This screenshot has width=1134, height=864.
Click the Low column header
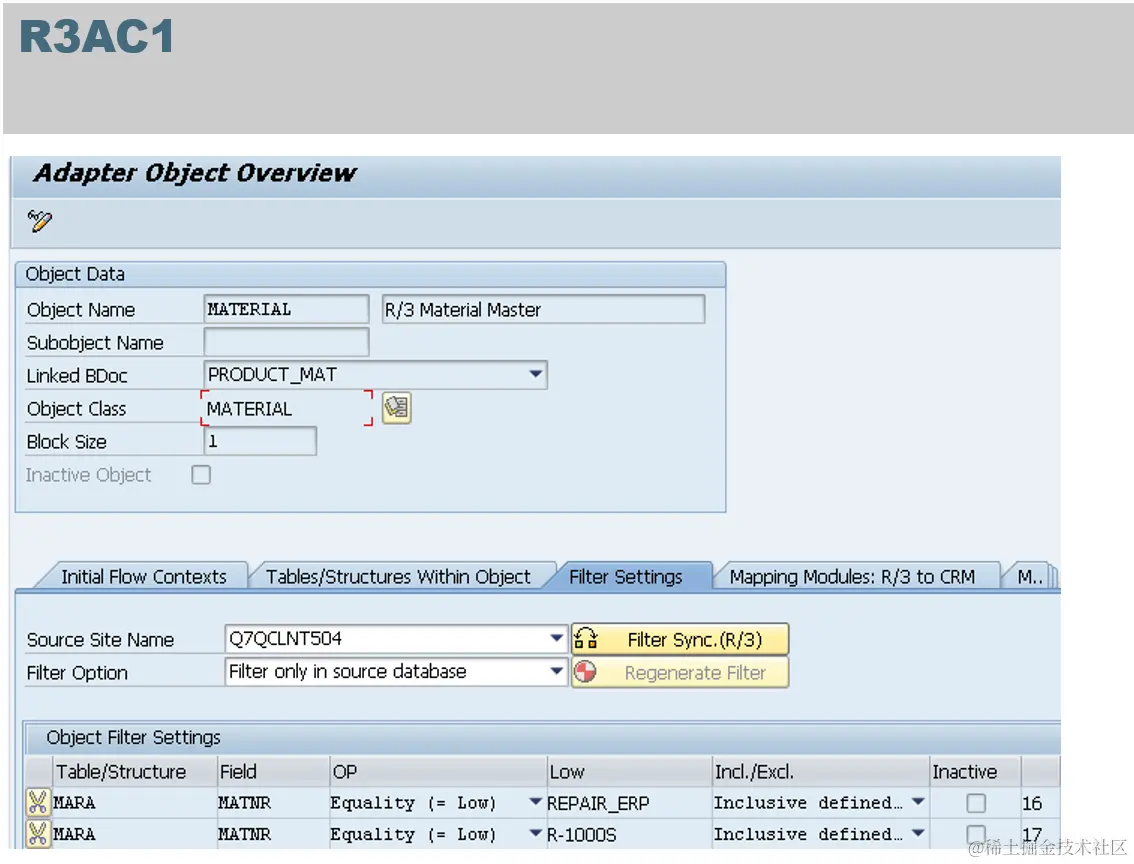tap(629, 771)
